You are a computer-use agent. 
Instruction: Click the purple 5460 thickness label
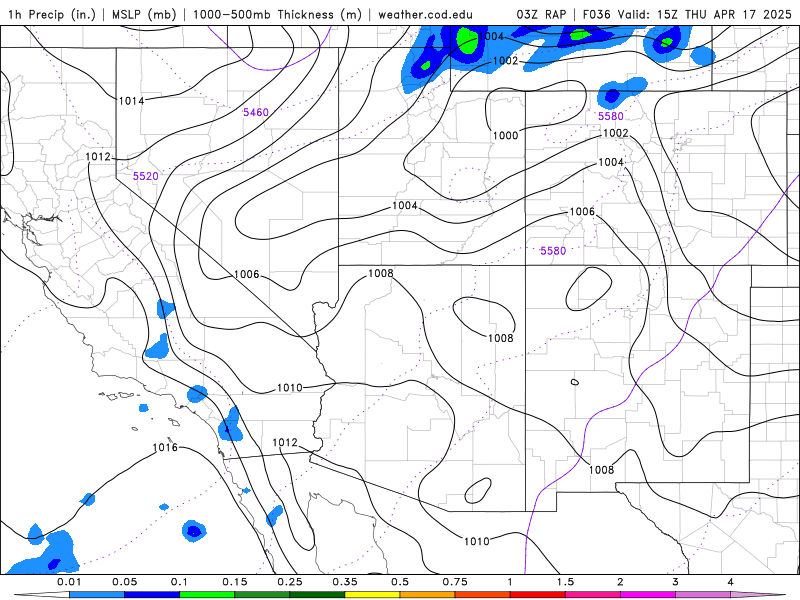click(256, 112)
